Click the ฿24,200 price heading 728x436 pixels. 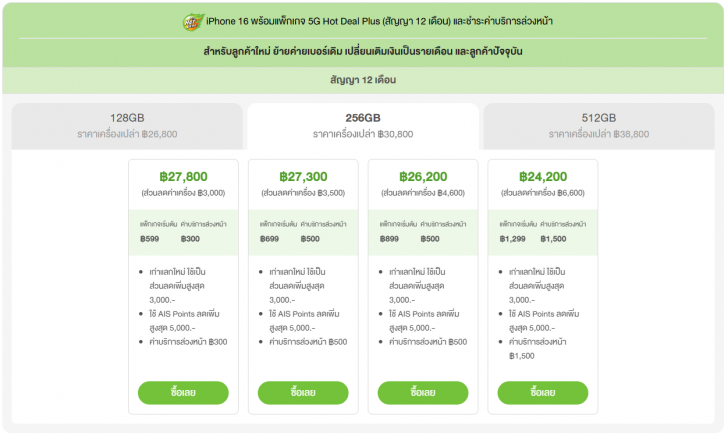543,176
